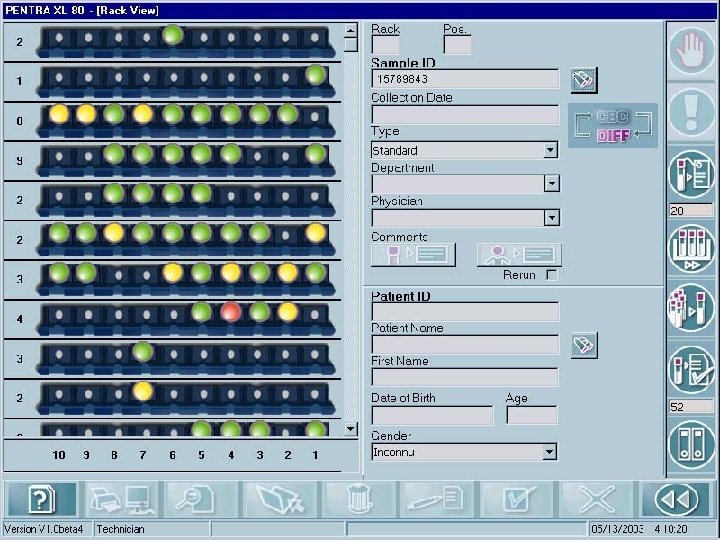Click the double-arrow back button

click(675, 500)
